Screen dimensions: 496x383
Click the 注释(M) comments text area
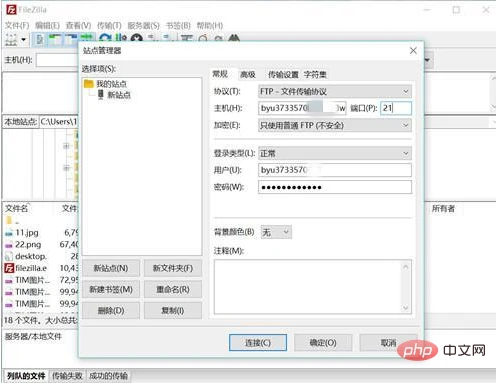pyautogui.click(x=313, y=287)
